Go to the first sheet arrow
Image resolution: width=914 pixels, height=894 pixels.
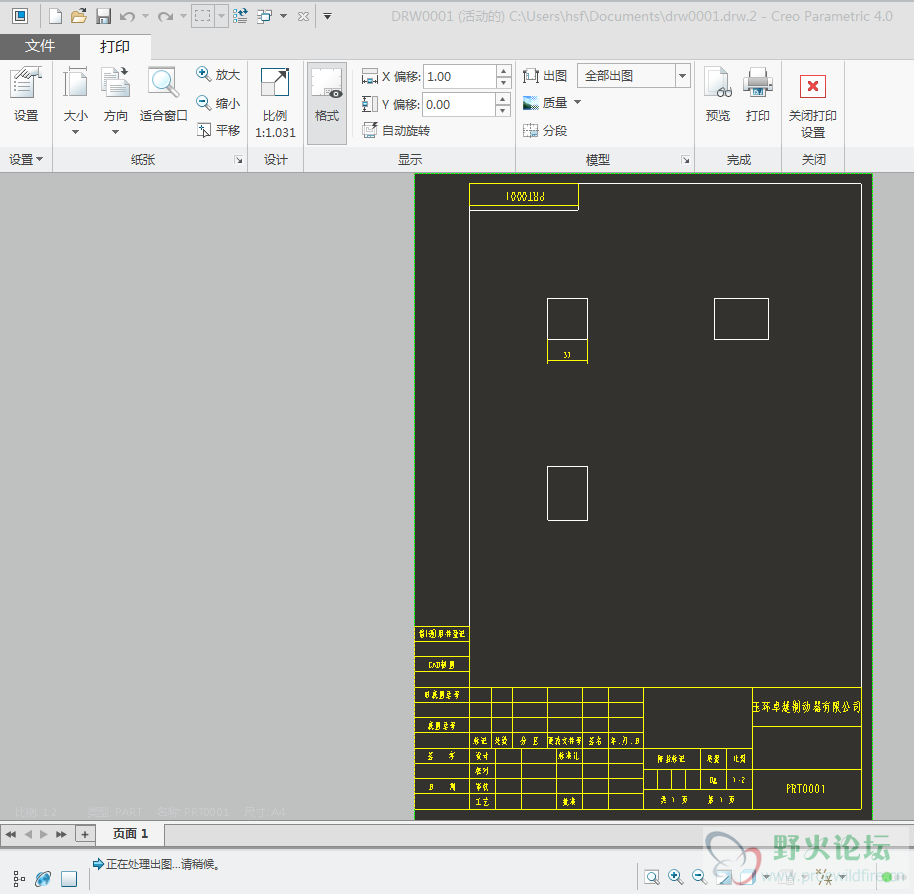click(10, 835)
